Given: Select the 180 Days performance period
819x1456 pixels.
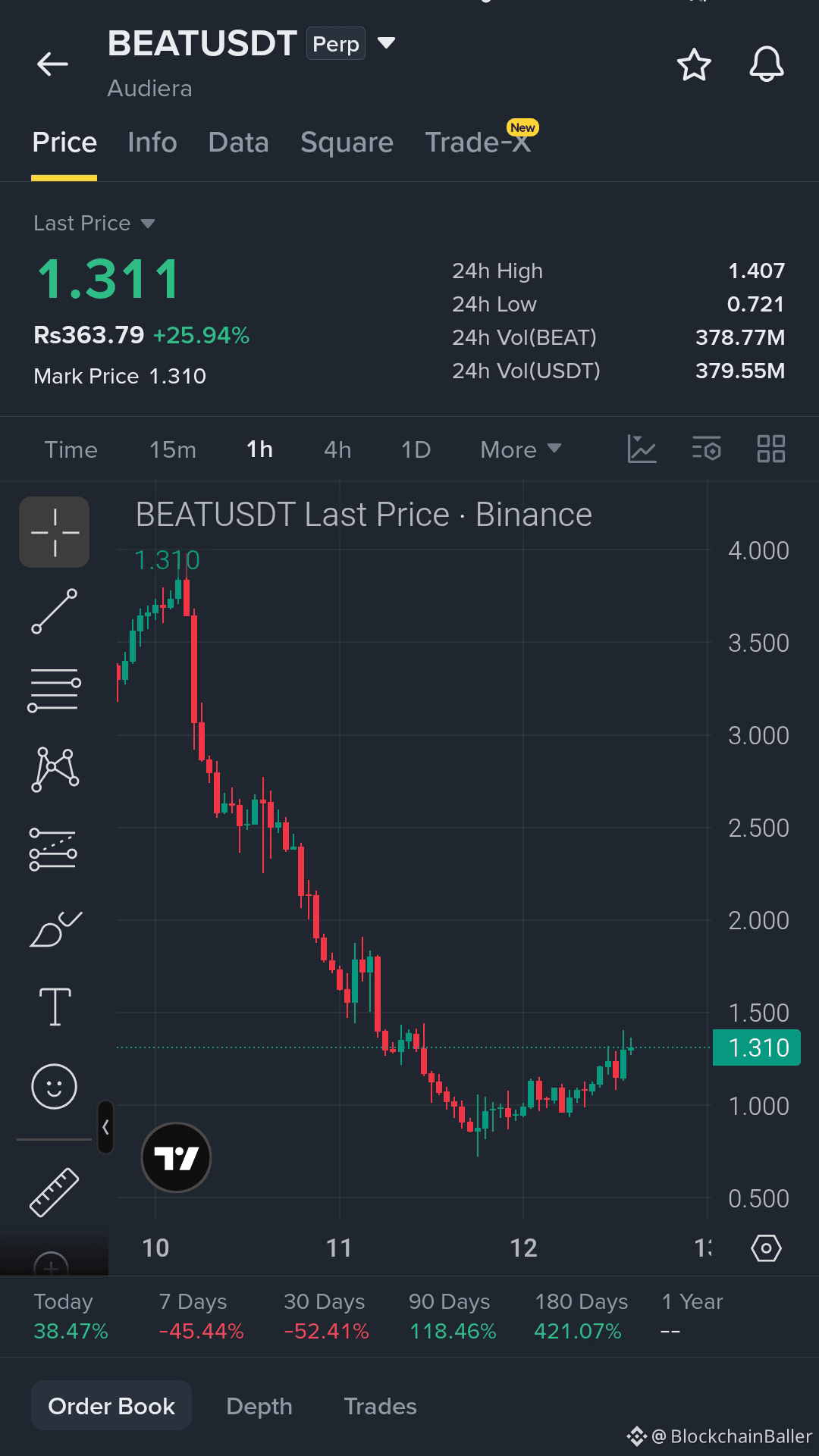Looking at the screenshot, I should click(x=581, y=1316).
